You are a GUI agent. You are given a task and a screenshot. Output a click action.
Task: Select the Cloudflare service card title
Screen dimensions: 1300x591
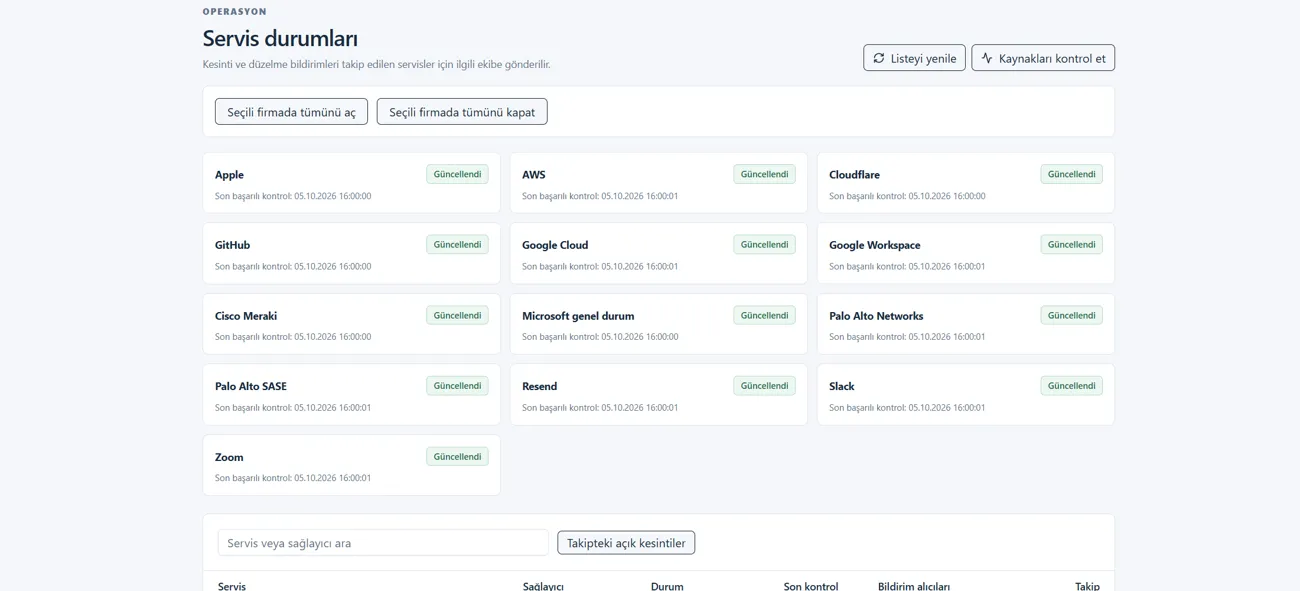point(854,175)
